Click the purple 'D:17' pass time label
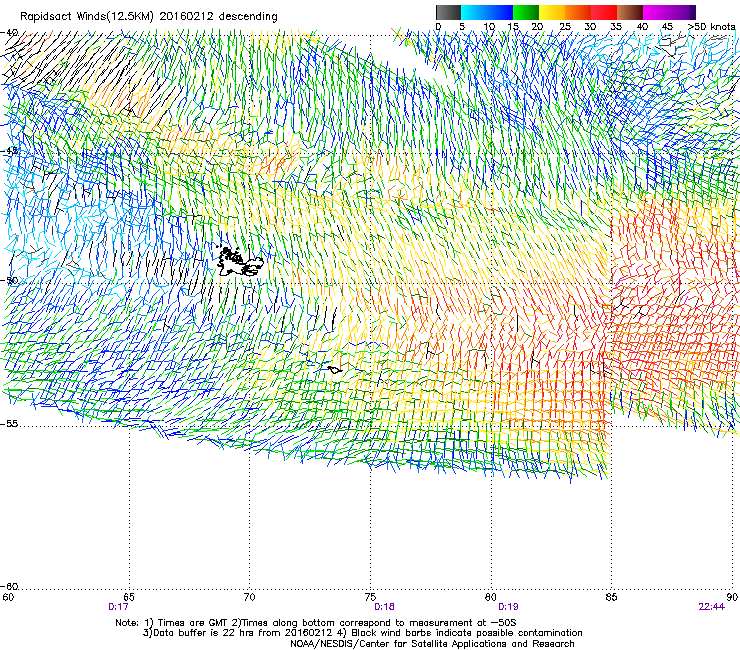 click(118, 607)
